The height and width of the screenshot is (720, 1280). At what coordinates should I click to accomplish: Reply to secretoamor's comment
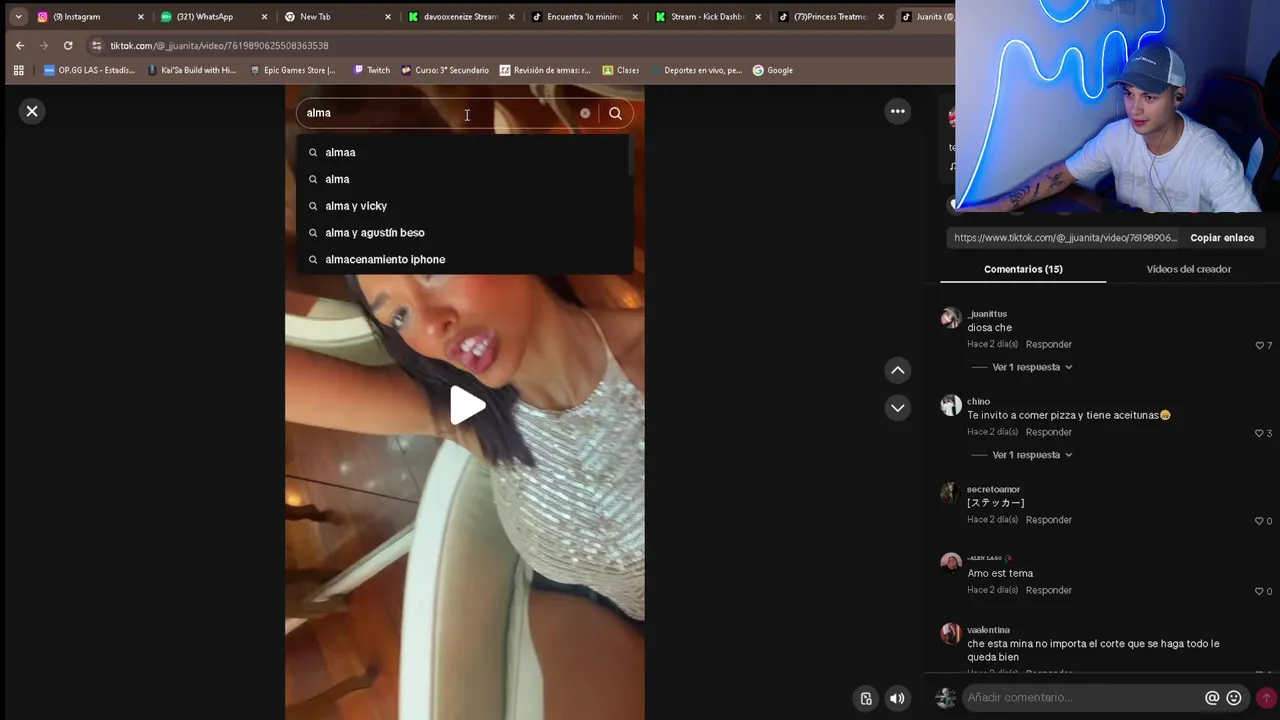pos(1048,520)
